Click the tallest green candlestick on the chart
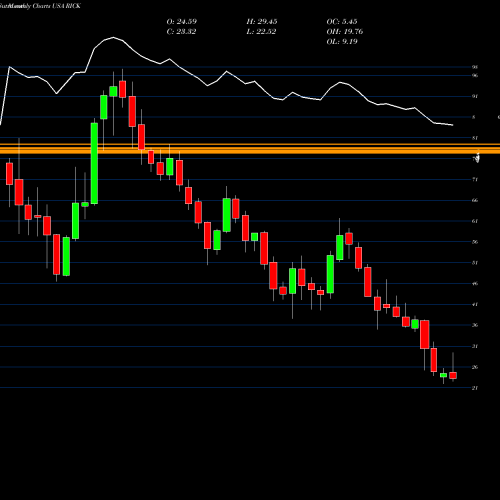Screen dimensions: 500x500 coord(94,163)
